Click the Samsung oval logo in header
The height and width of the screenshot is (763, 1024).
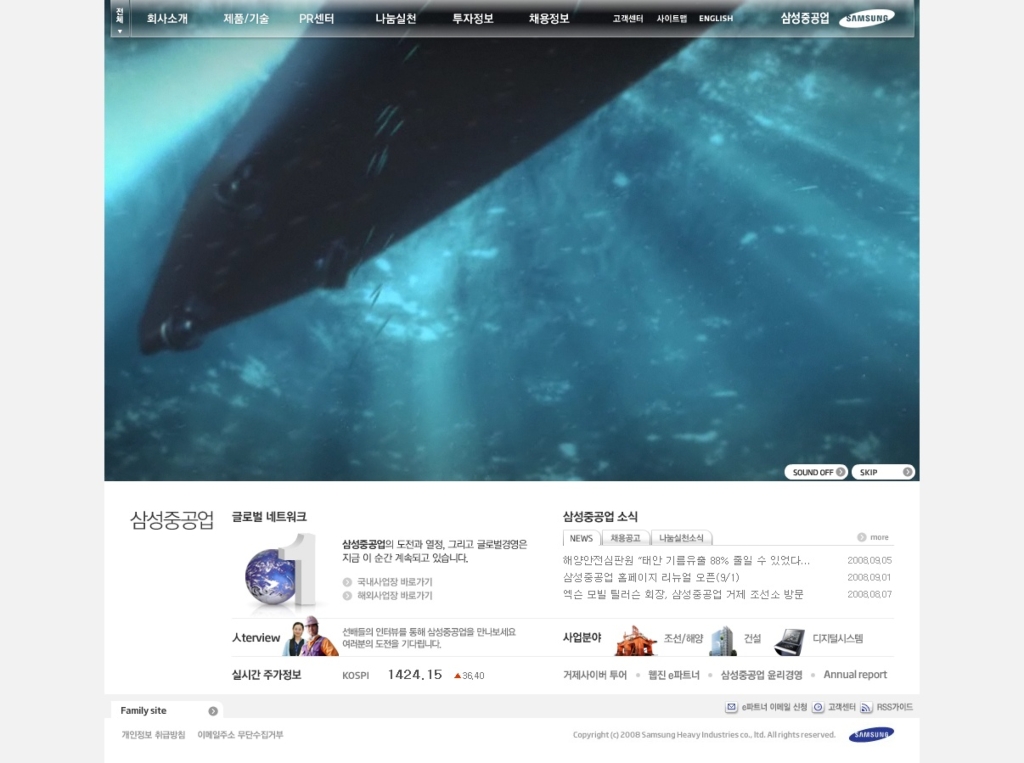867,18
